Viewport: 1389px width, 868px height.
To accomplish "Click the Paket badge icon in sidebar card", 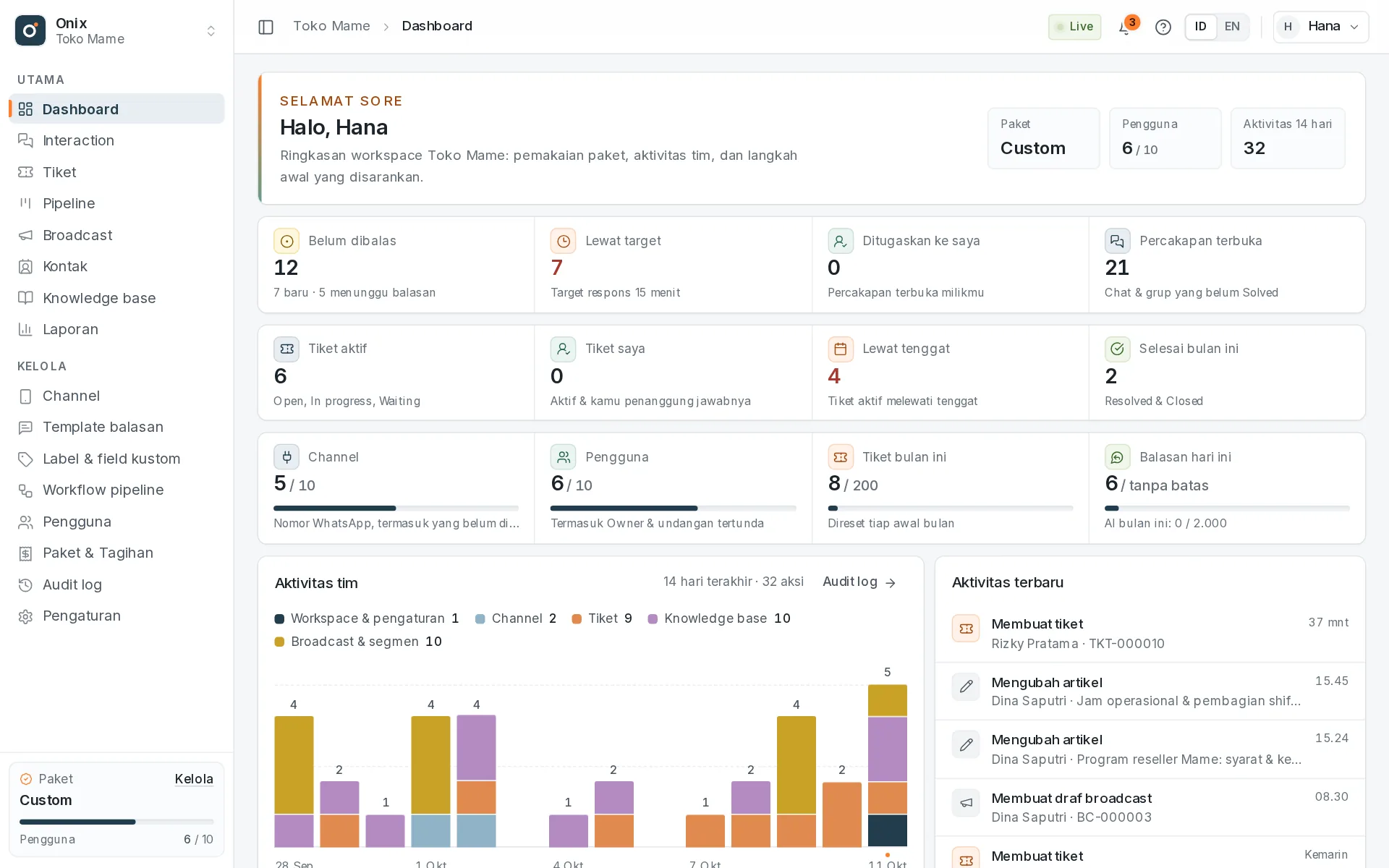I will coord(26,779).
